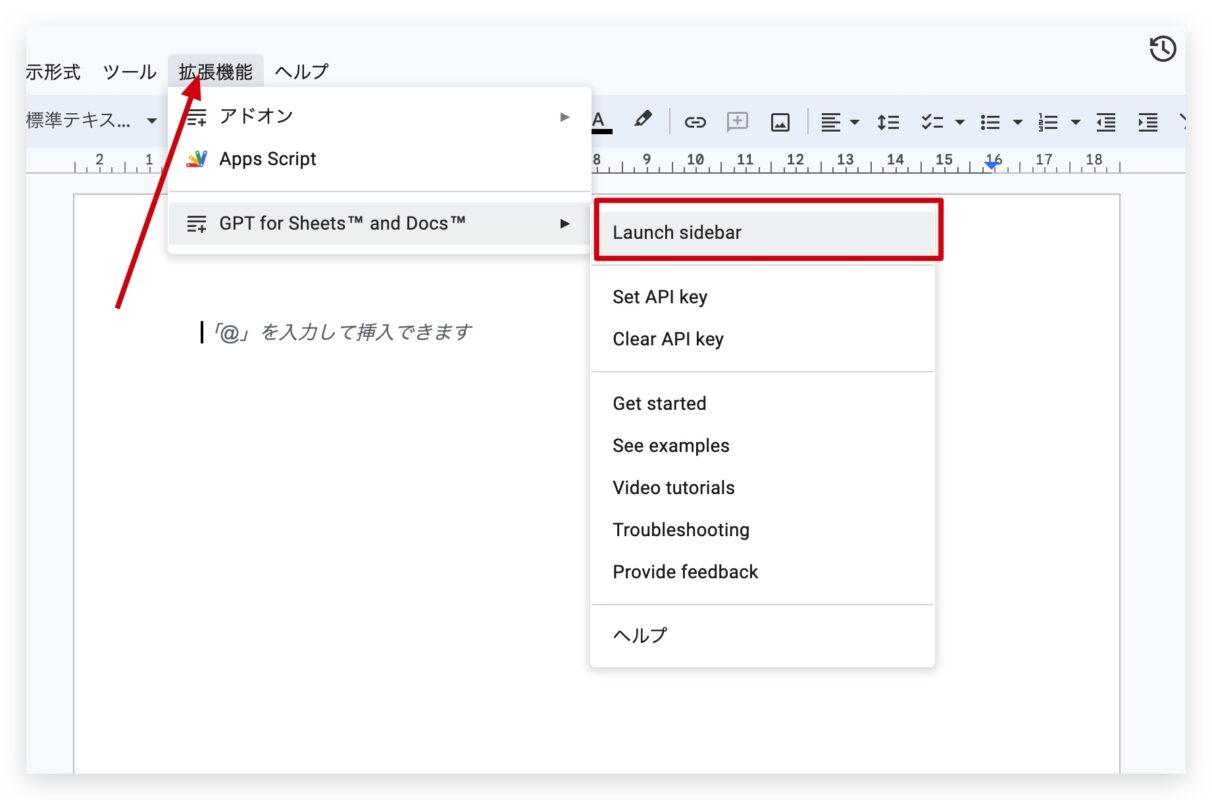Insert a link with the chain icon

point(695,122)
